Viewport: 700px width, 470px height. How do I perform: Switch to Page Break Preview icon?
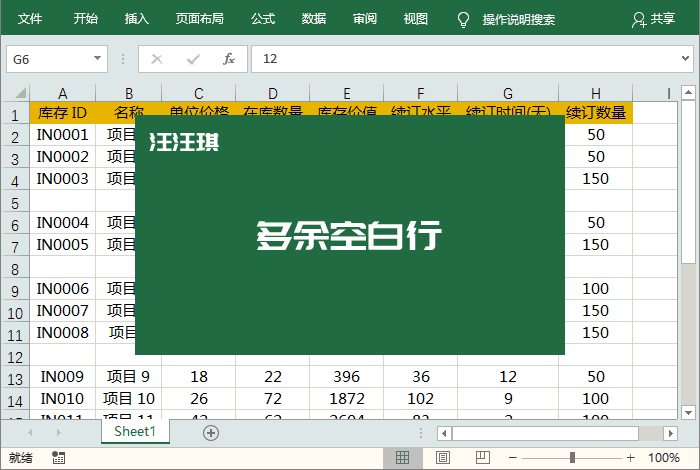click(483, 458)
